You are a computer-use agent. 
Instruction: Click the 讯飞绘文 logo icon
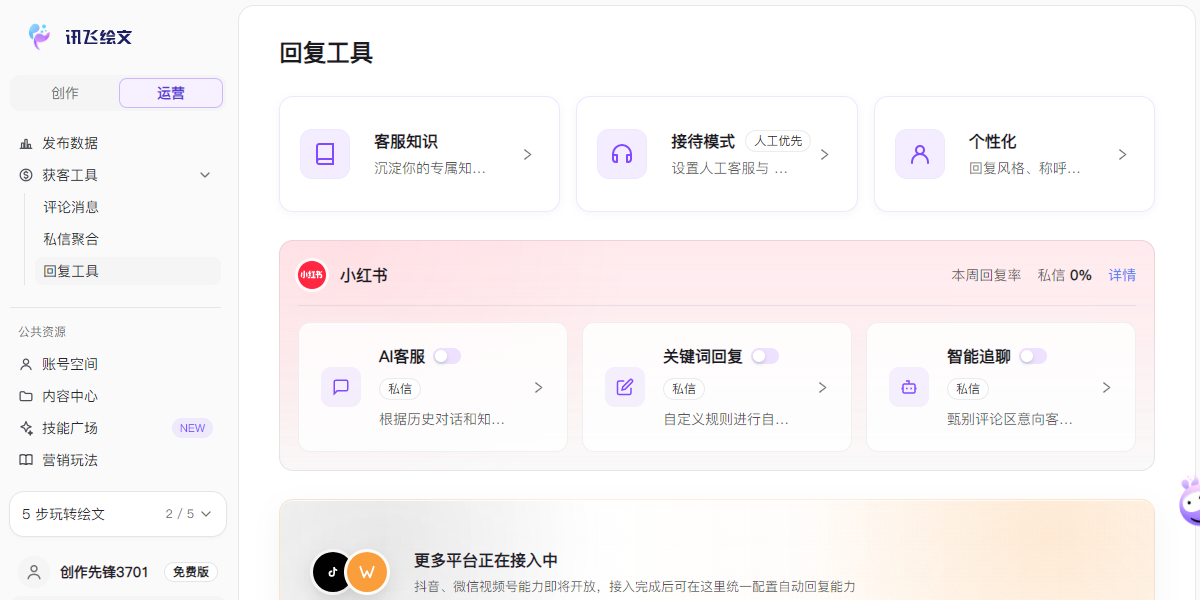(40, 37)
